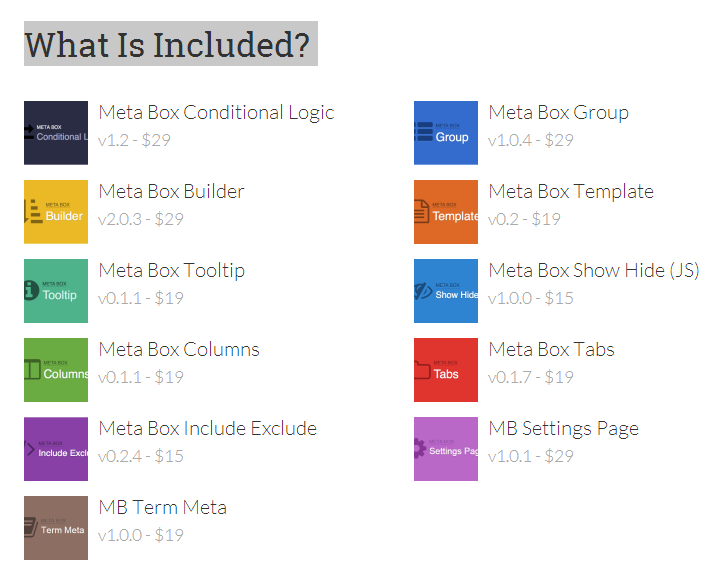Click the brown Term Meta icon
Image resolution: width=725 pixels, height=579 pixels.
coord(56,528)
